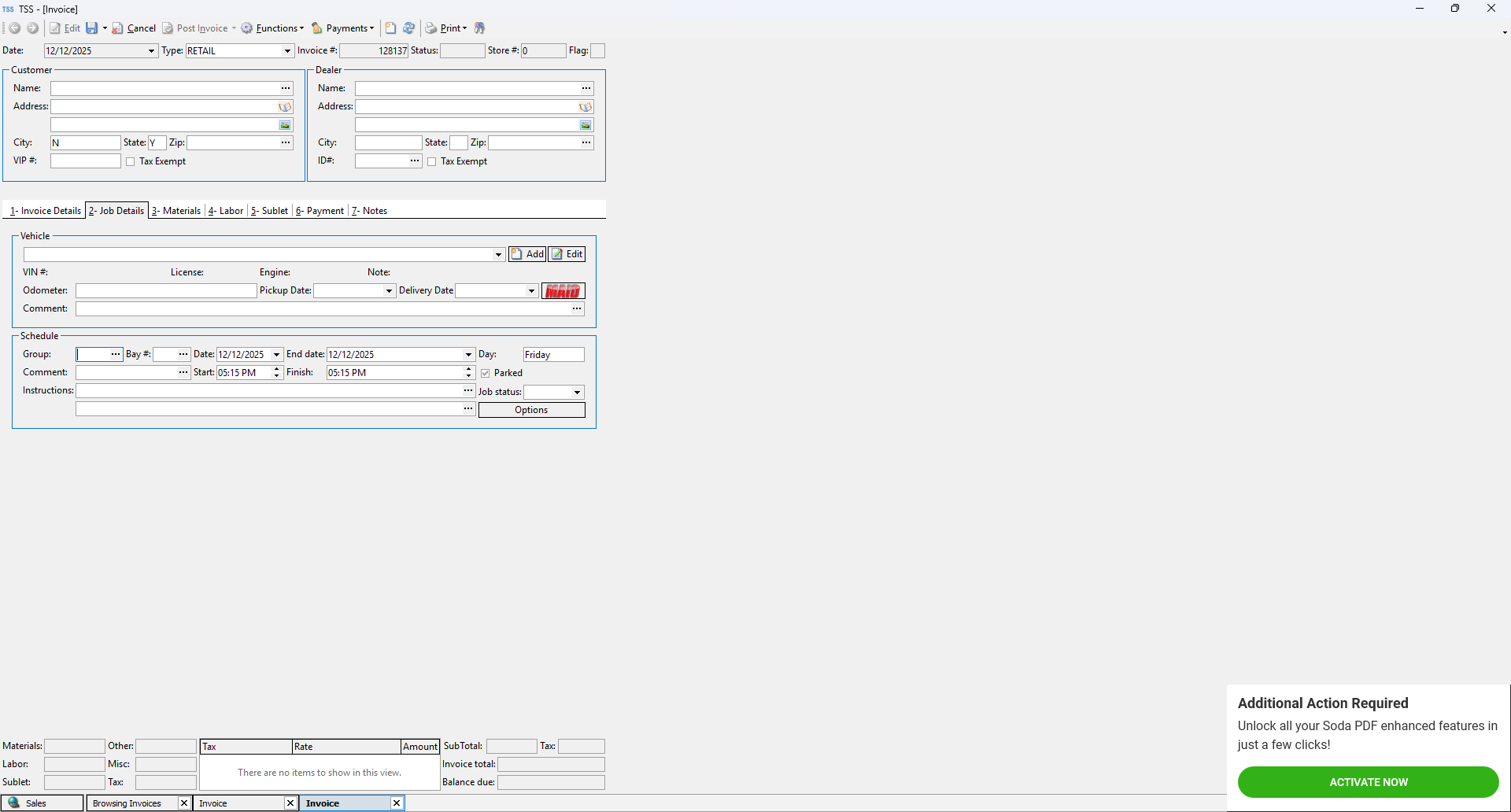Click the keys icon after Print
The image size is (1511, 812).
pyautogui.click(x=479, y=28)
